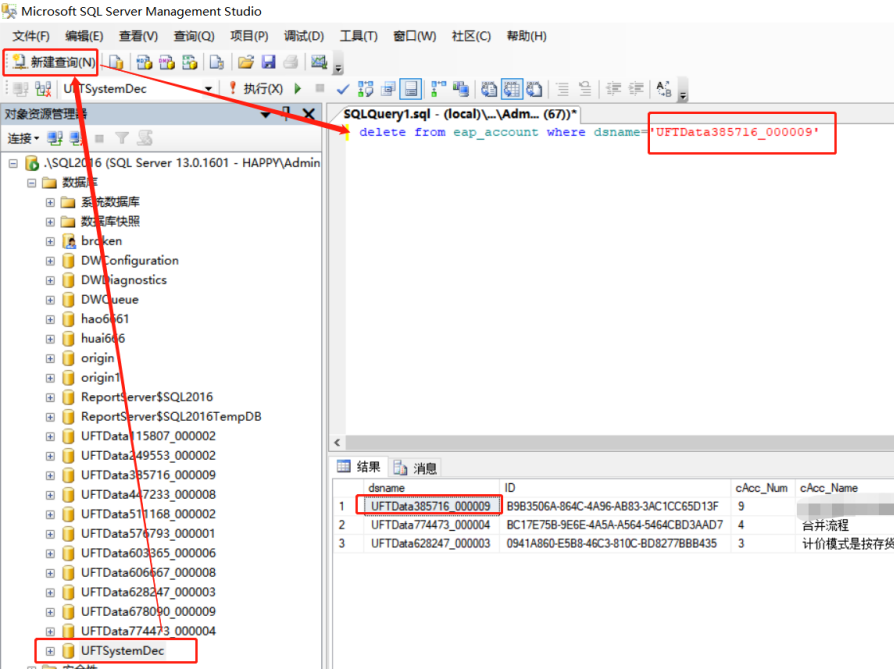Viewport: 894px width, 669px height.
Task: Switch to the 结果 tab
Action: [359, 467]
